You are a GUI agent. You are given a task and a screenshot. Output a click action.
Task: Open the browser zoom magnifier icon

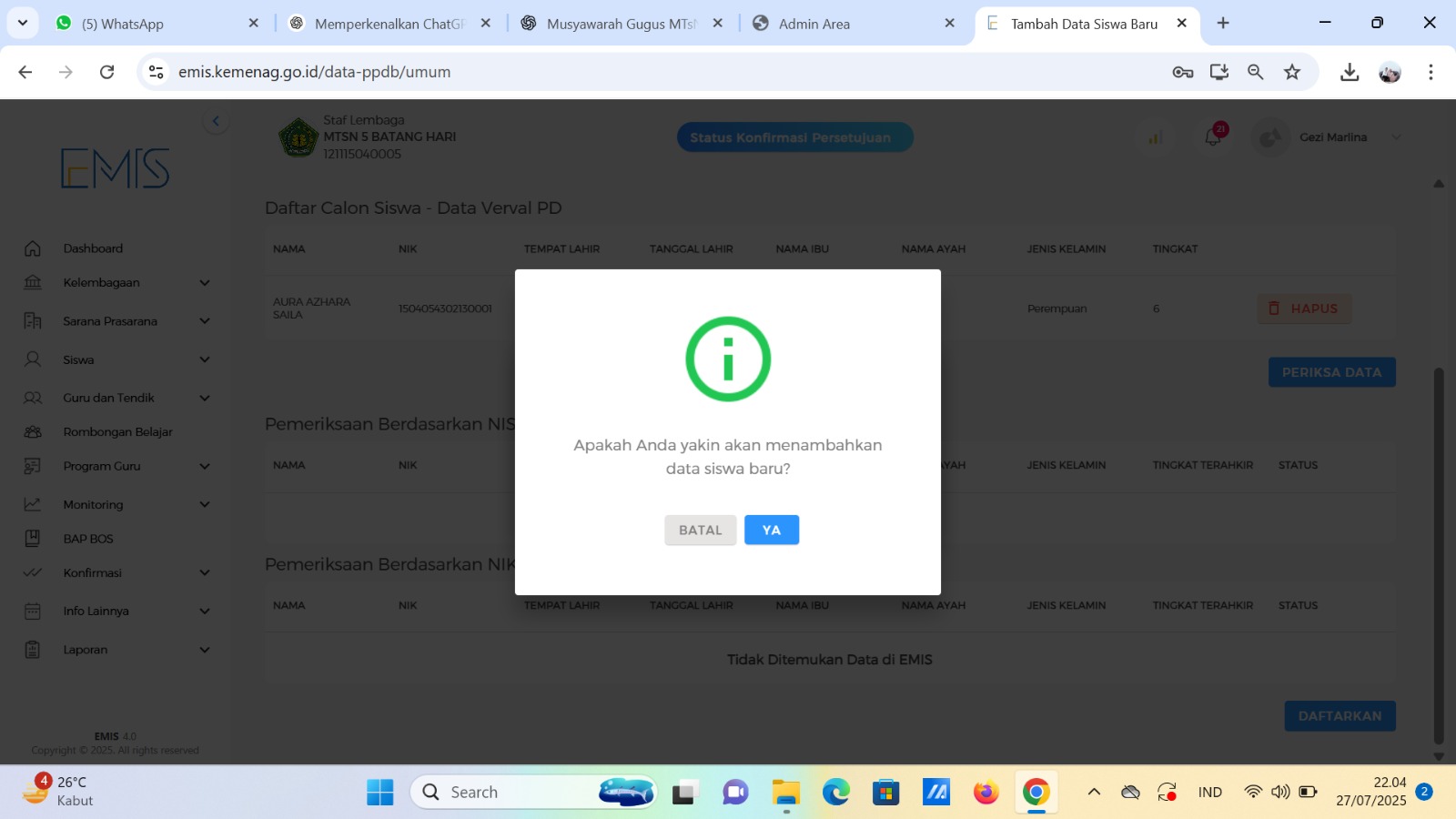[1256, 72]
